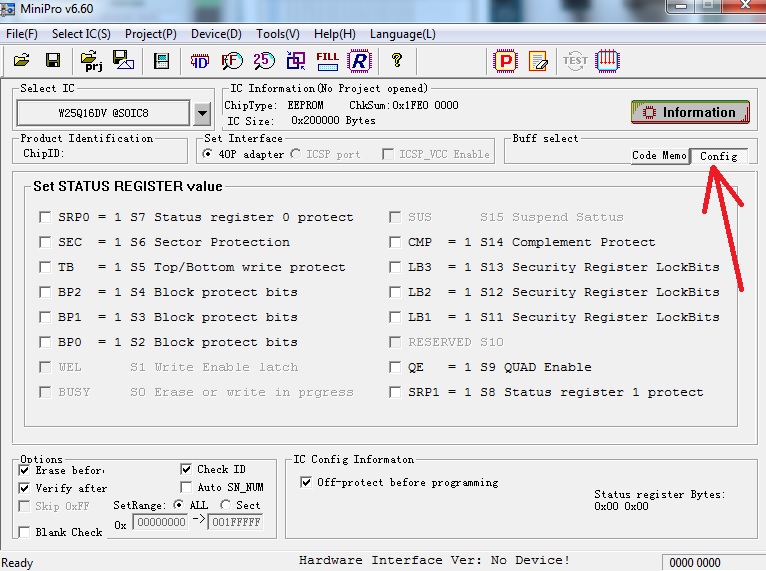Uncheck the Check ID option
The width and height of the screenshot is (766, 571).
[186, 469]
